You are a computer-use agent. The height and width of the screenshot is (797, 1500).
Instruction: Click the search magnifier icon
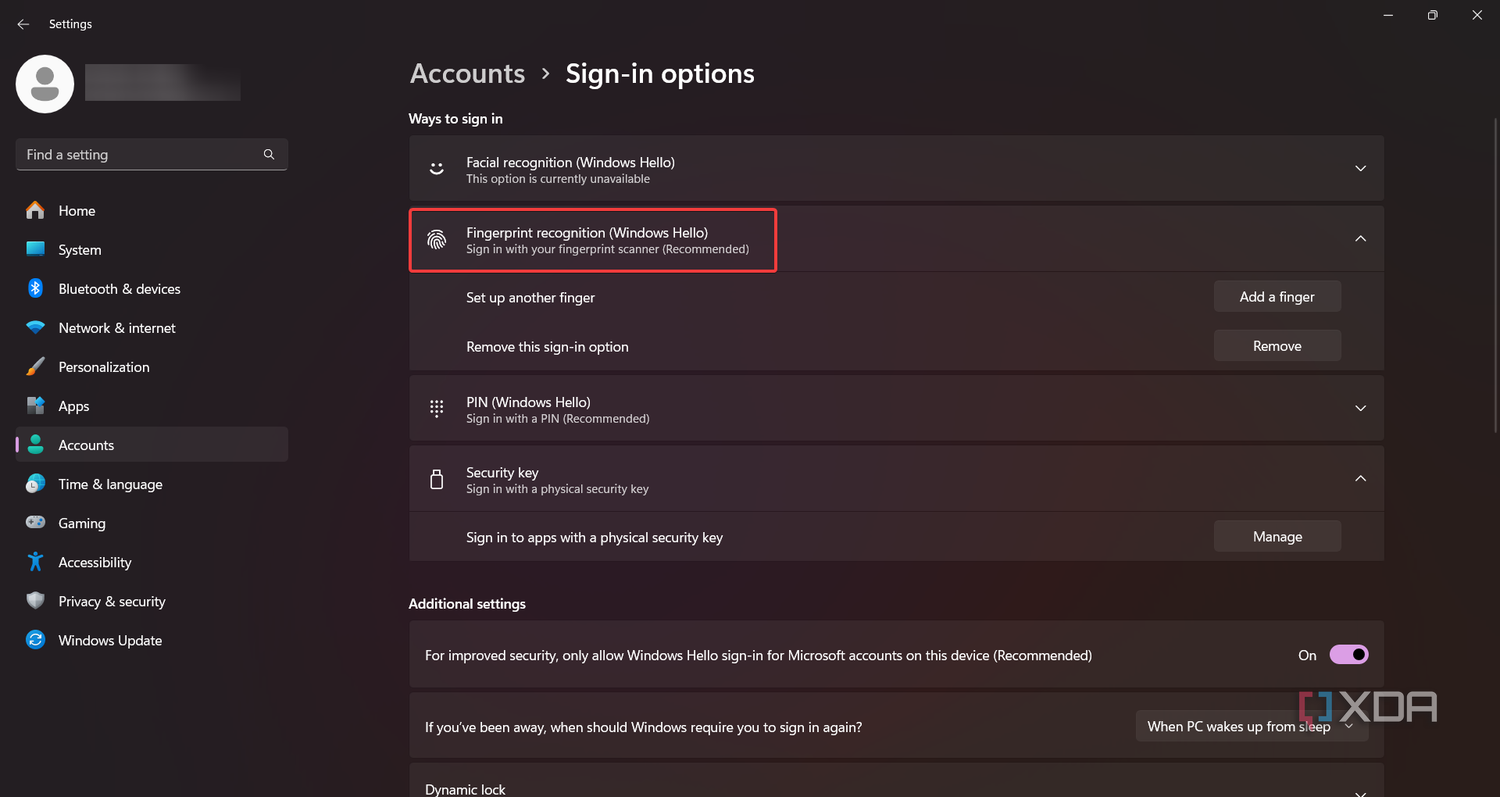point(269,154)
